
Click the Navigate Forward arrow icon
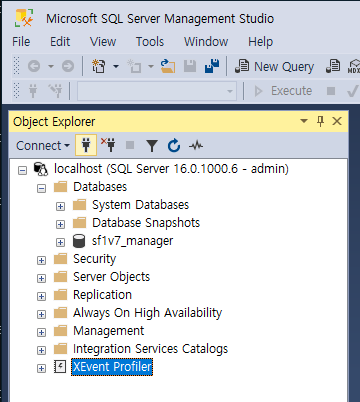pos(68,66)
